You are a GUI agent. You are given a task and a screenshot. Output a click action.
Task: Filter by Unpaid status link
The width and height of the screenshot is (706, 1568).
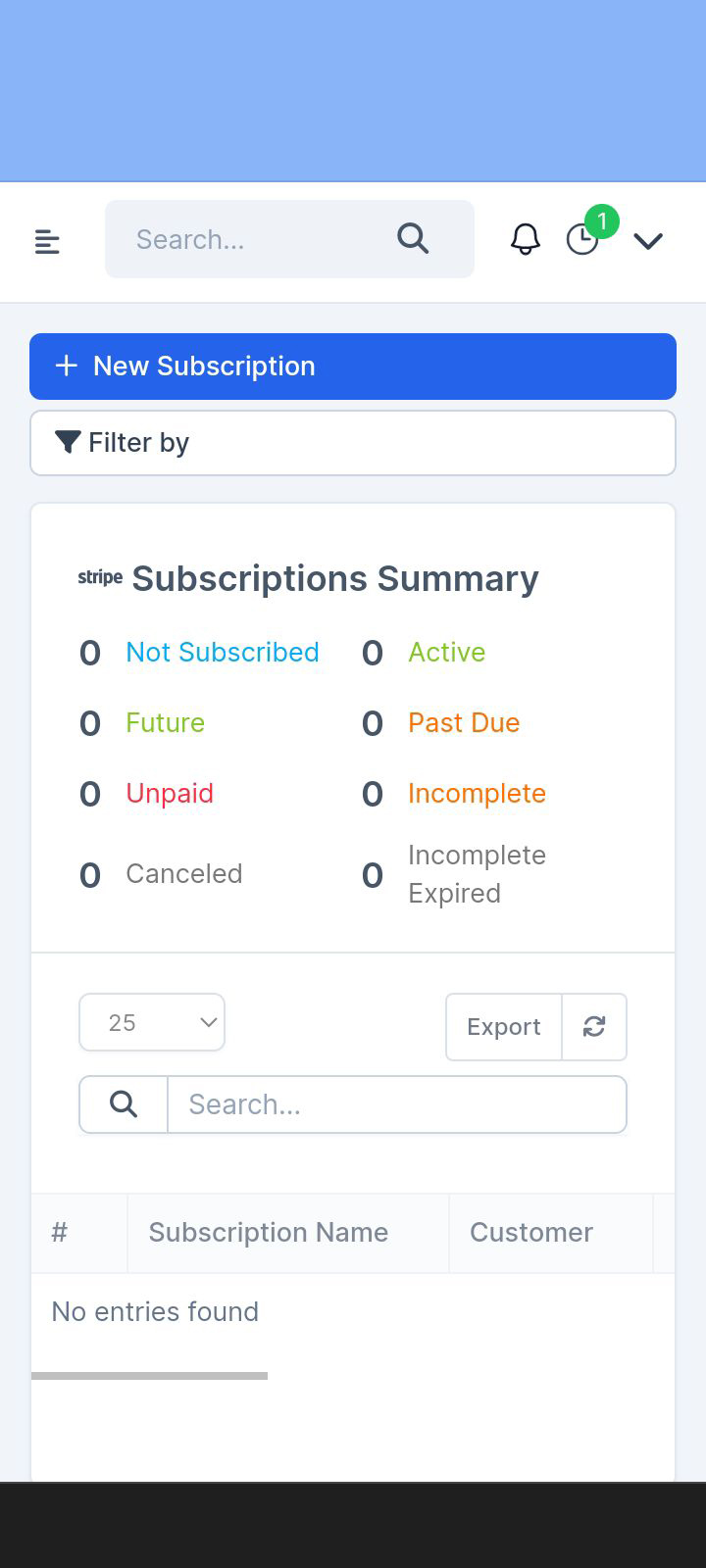click(x=170, y=793)
